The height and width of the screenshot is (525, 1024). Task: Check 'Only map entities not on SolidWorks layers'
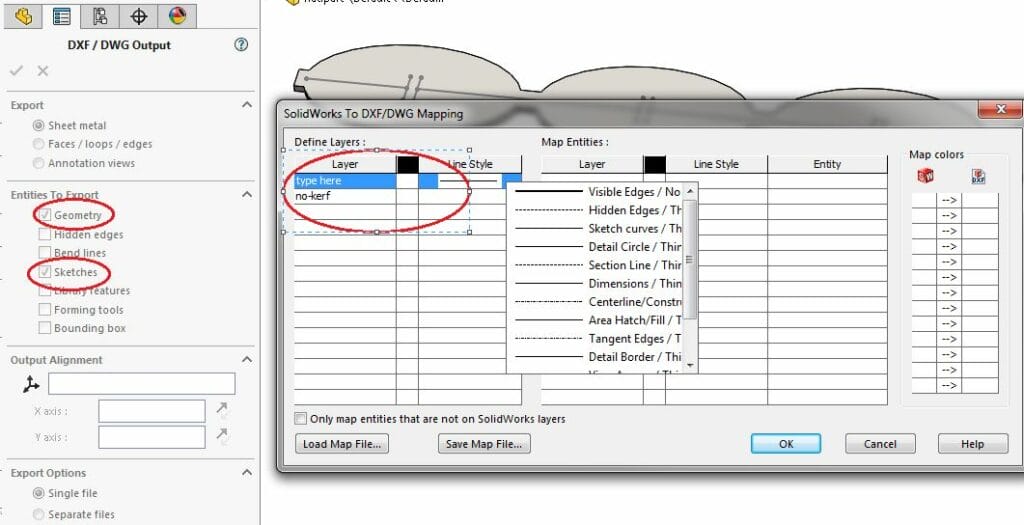[x=301, y=419]
